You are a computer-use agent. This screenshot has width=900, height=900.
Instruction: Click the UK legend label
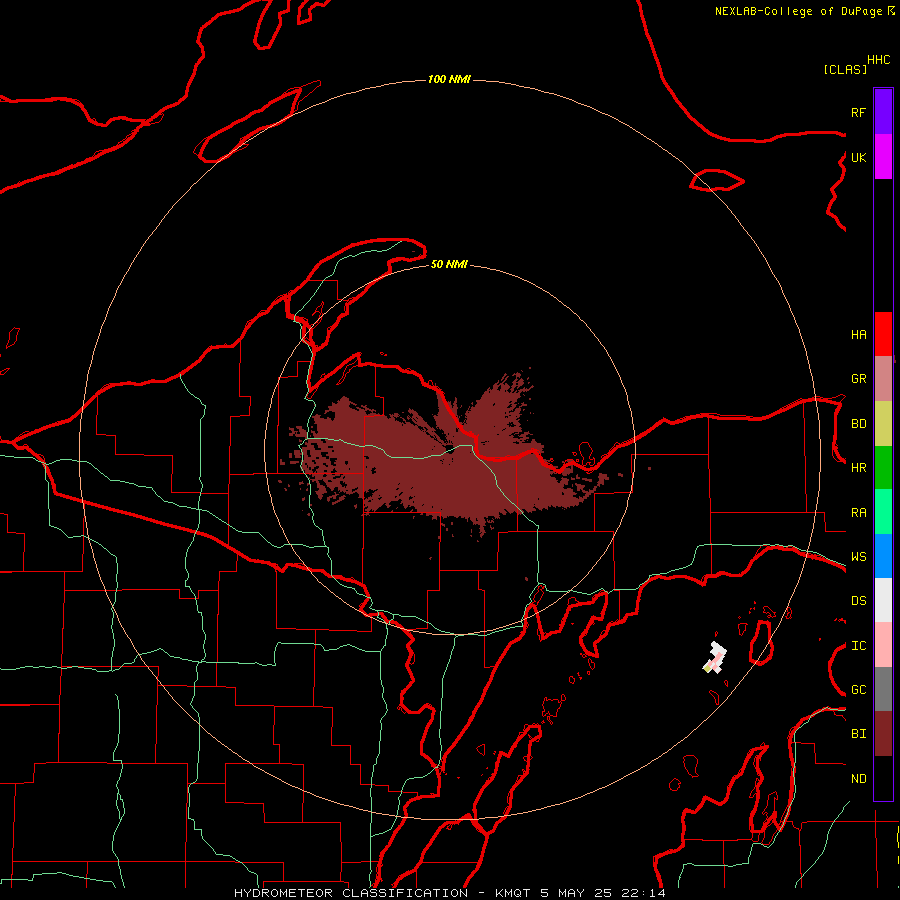(858, 157)
